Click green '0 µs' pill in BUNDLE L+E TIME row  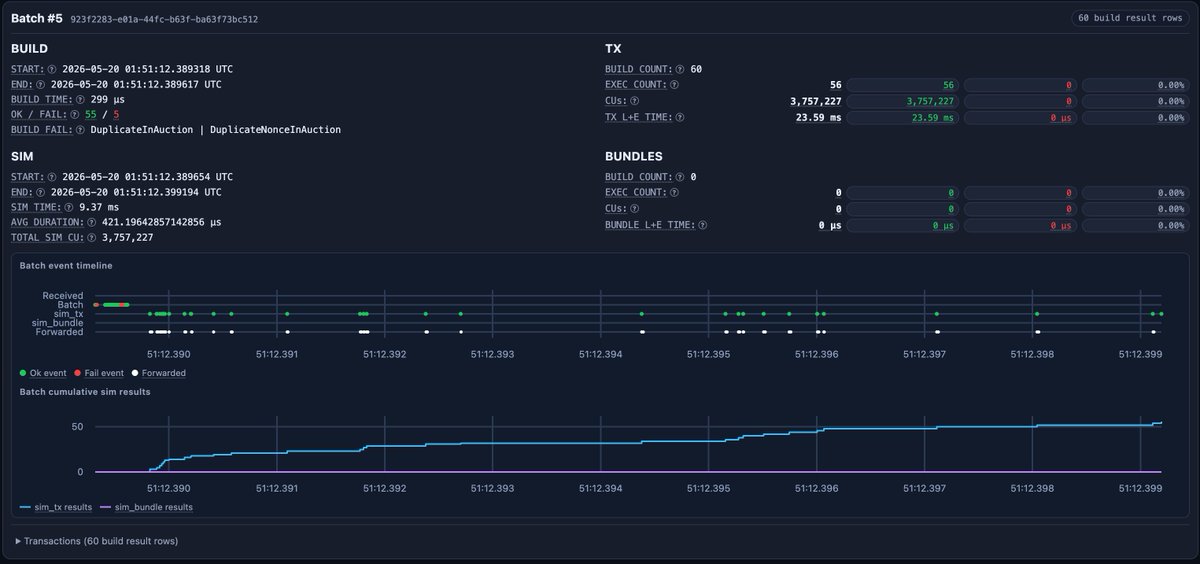(903, 224)
